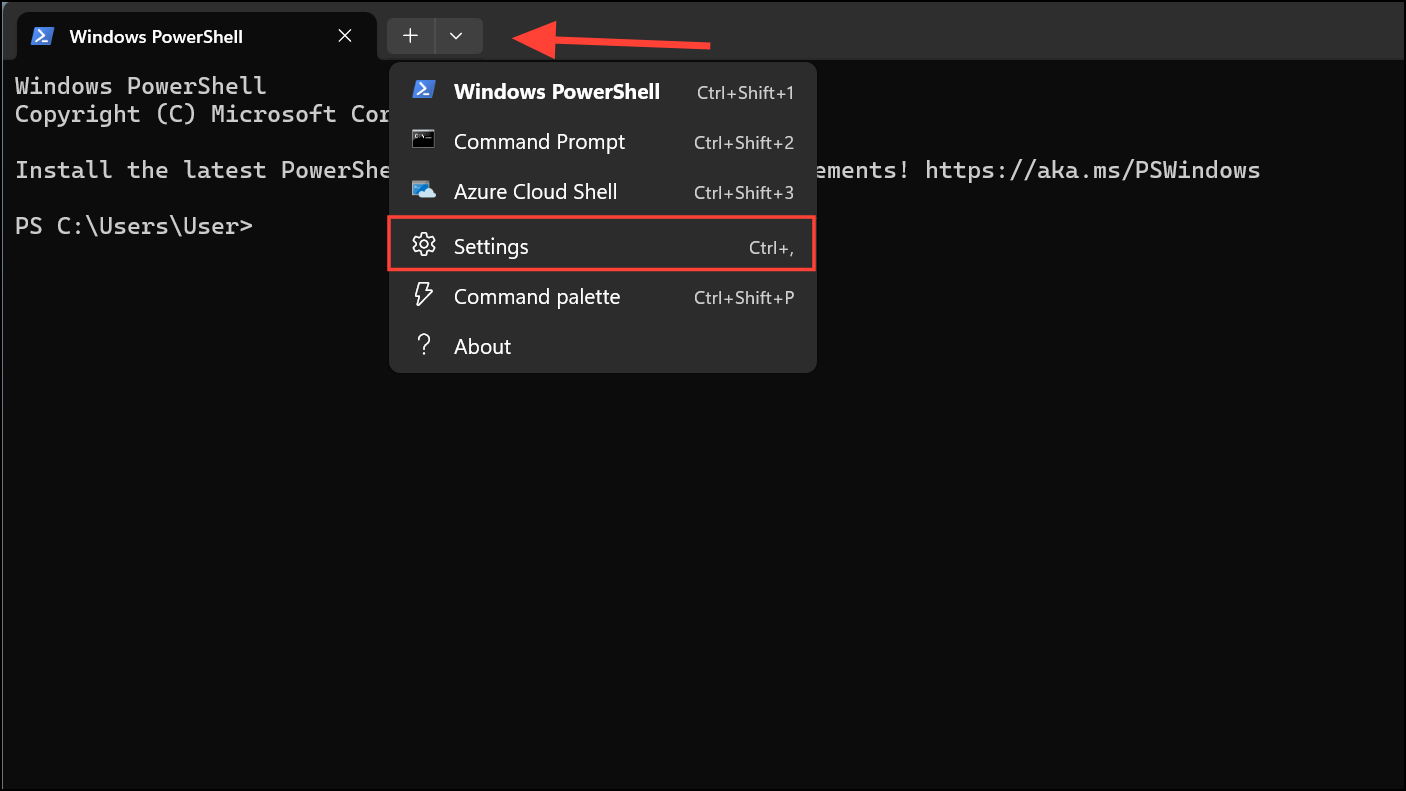Click the Settings gear icon

424,244
